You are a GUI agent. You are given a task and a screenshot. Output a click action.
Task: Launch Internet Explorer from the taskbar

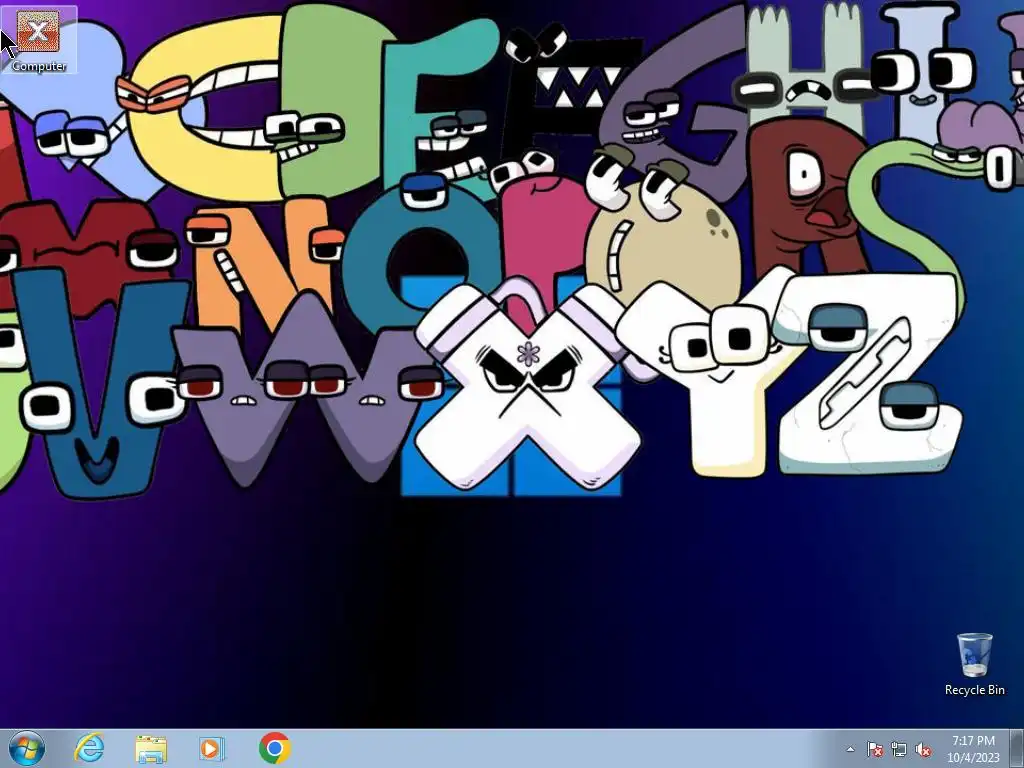pos(89,748)
